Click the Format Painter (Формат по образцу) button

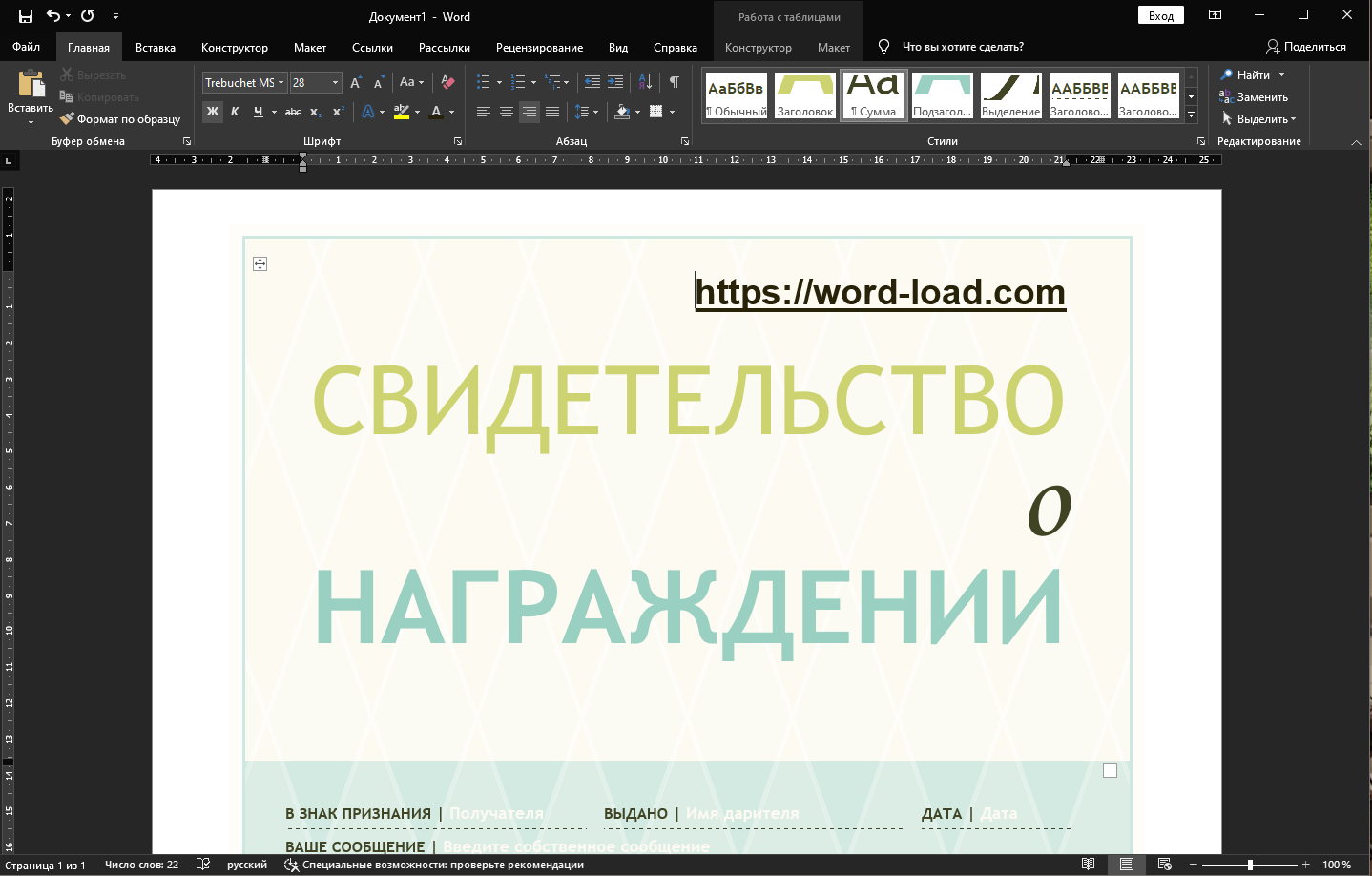pyautogui.click(x=120, y=119)
